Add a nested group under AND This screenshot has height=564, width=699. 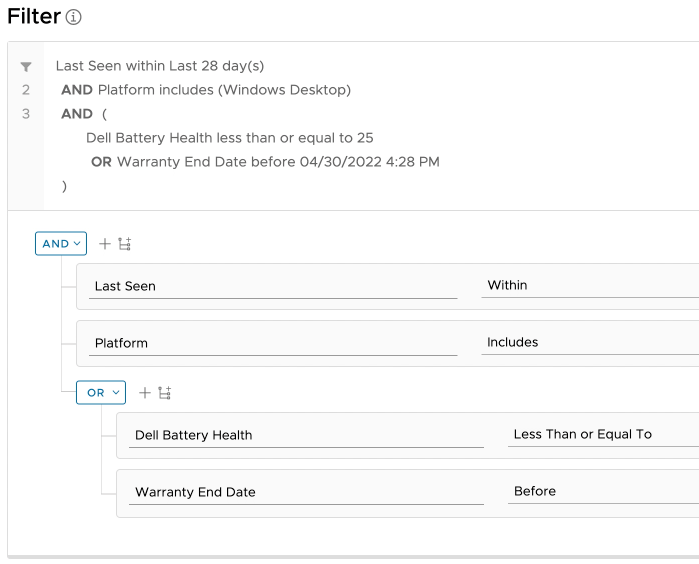coord(125,244)
